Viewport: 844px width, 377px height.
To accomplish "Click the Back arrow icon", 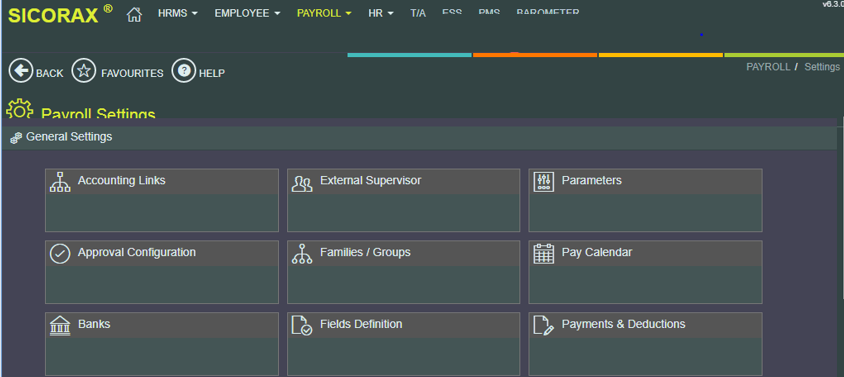I will click(21, 71).
